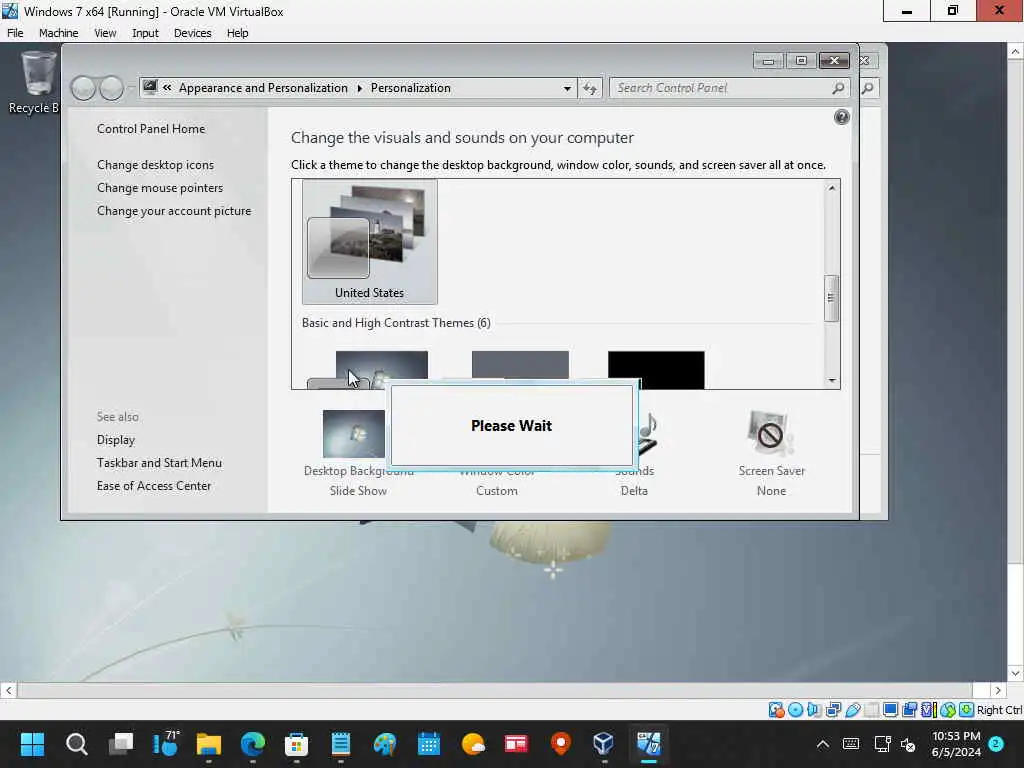Click the VirtualBox display status icon
Screen dimensions: 1024x768
pos(891,710)
